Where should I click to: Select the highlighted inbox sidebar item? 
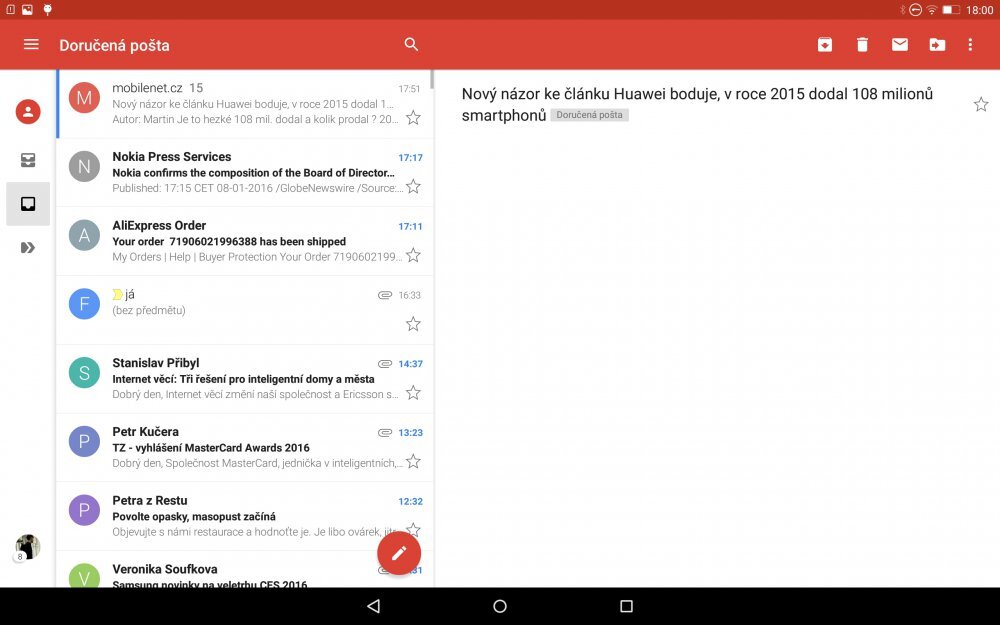pos(28,204)
